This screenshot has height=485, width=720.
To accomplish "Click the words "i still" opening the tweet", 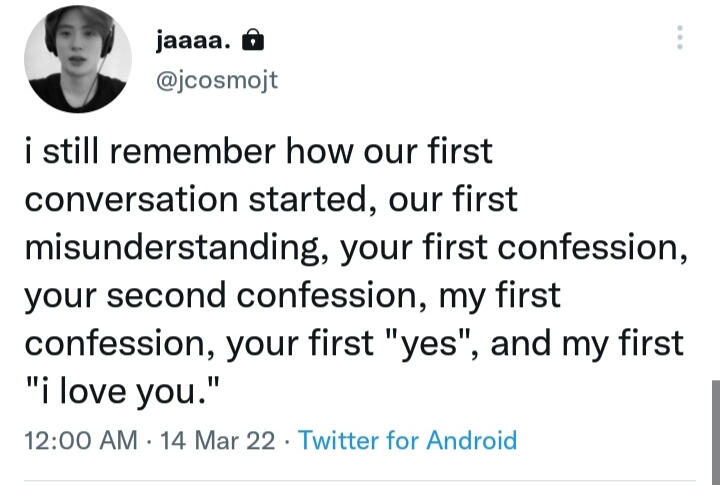I will (60, 152).
